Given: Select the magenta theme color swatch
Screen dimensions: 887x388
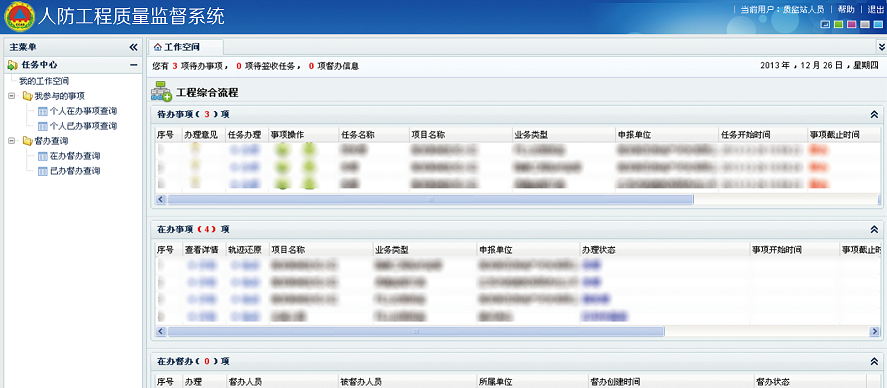Looking at the screenshot, I should tap(851, 24).
